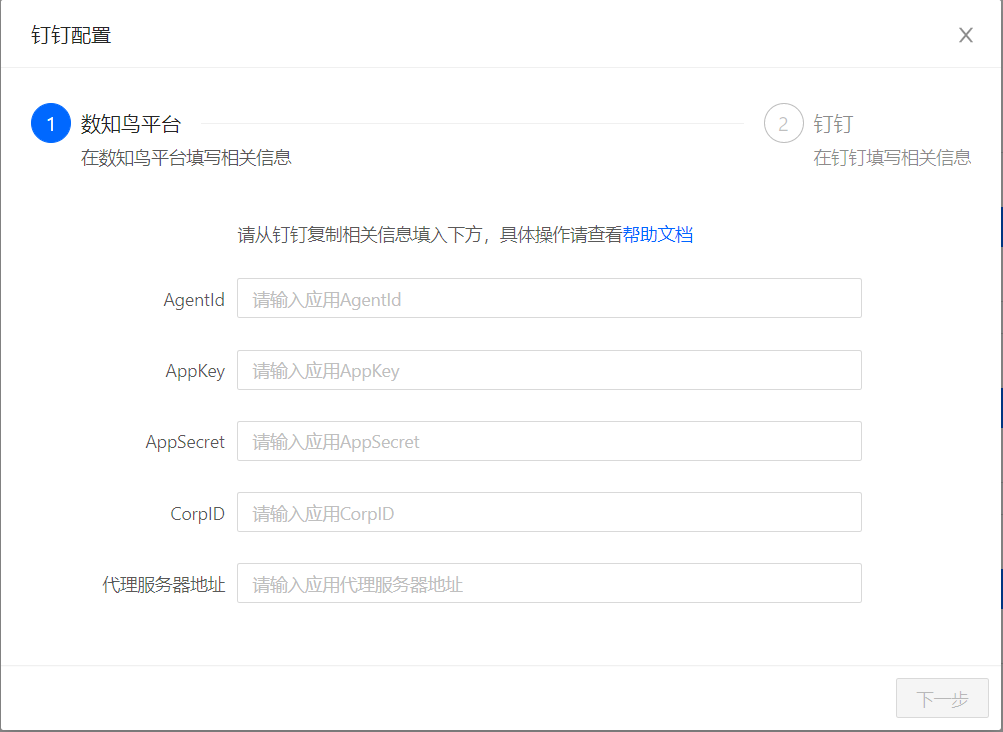Click the 数知鸟平台 step title
The image size is (1003, 732).
coord(131,123)
